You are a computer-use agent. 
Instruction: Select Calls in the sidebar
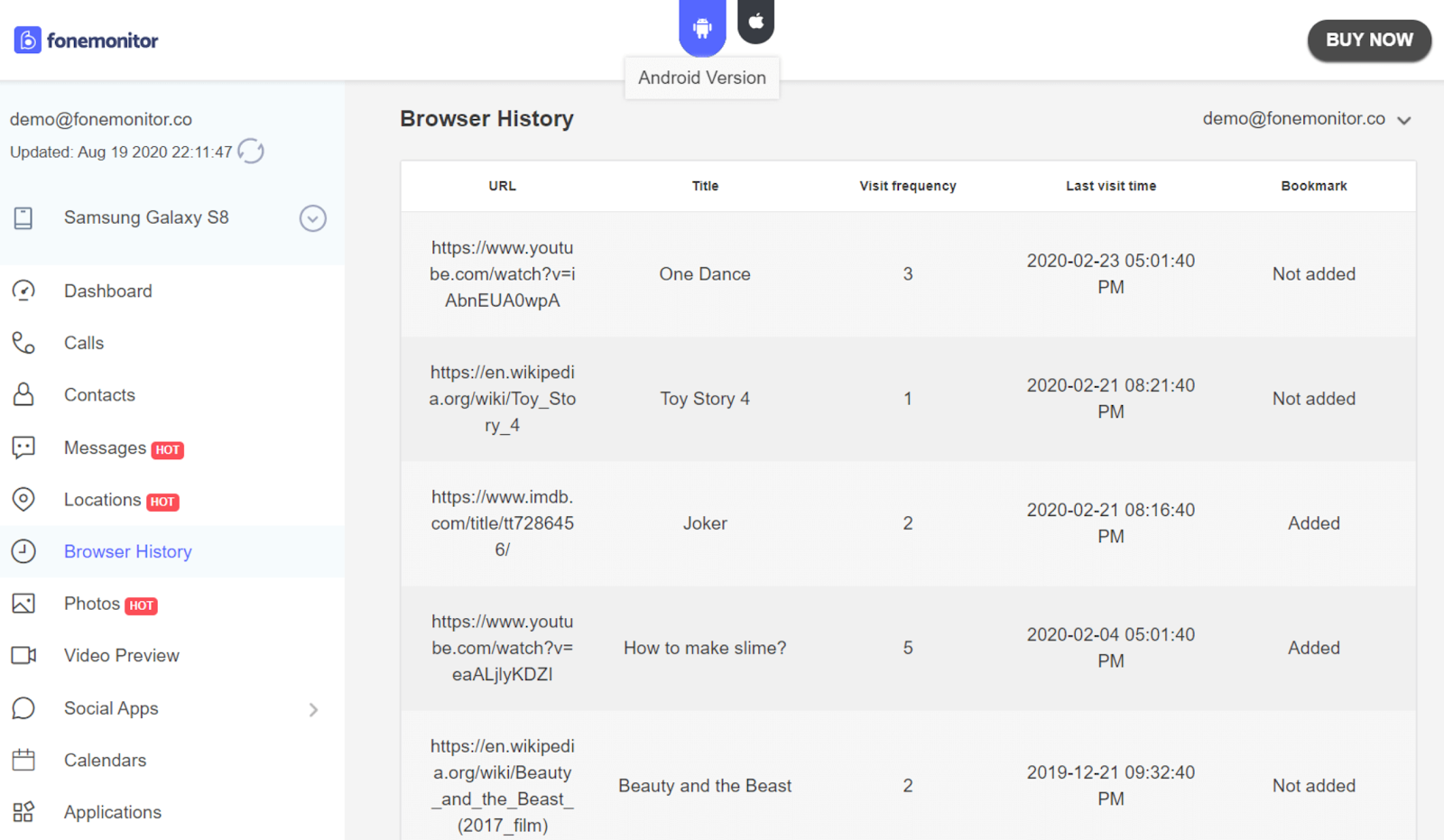click(x=84, y=343)
